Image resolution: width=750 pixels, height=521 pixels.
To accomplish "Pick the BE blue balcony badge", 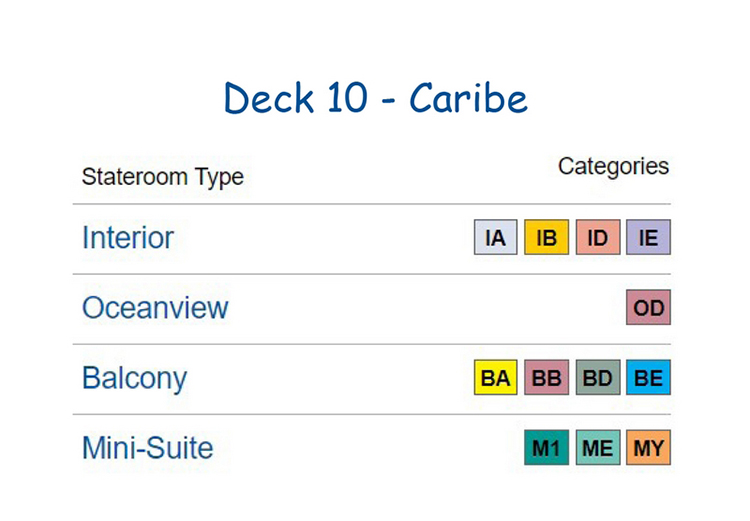I will click(648, 377).
